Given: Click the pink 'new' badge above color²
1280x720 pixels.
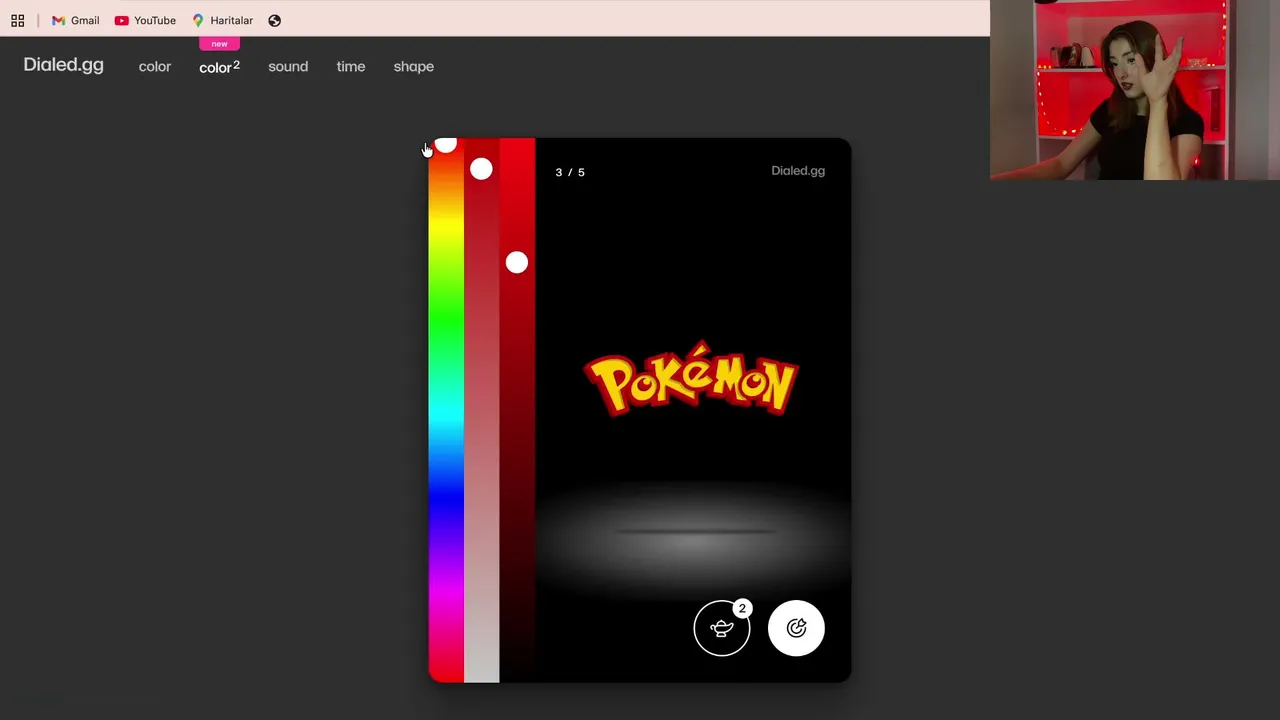Looking at the screenshot, I should point(219,44).
